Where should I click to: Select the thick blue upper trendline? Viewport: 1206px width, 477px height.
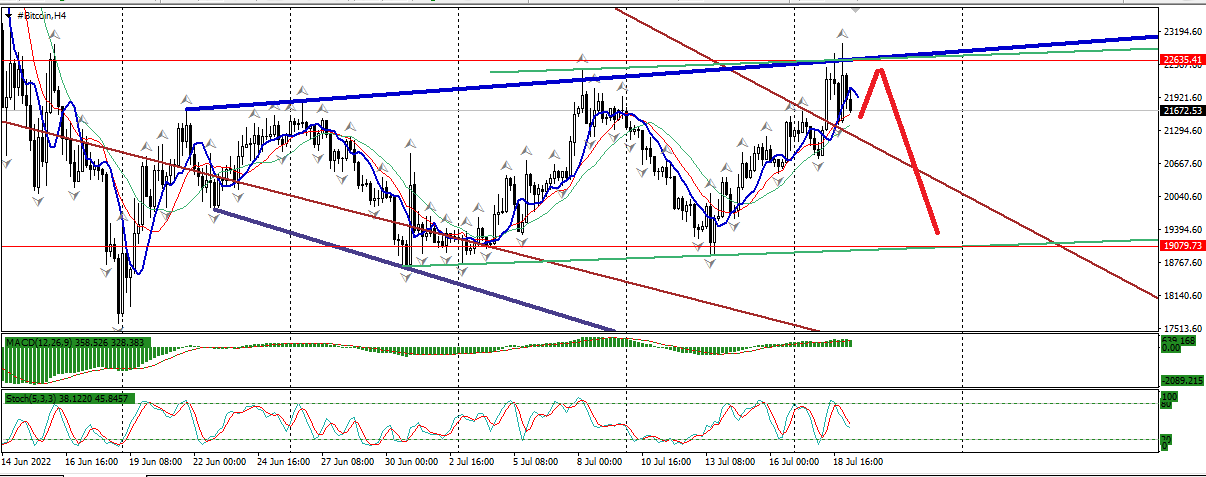[x=500, y=86]
